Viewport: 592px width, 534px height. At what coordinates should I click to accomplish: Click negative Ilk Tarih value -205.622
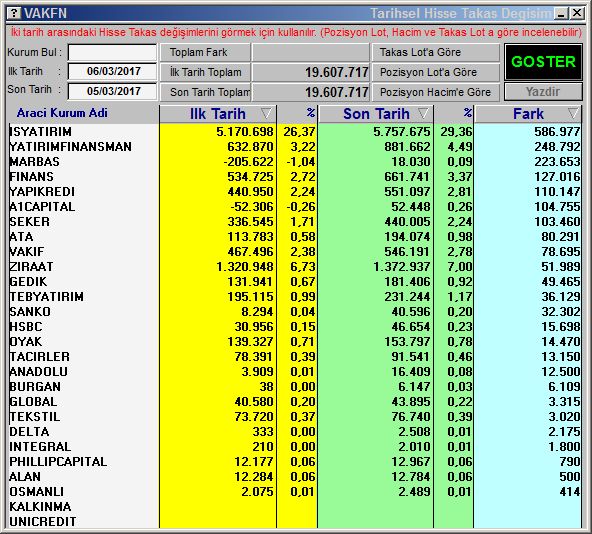[248, 162]
